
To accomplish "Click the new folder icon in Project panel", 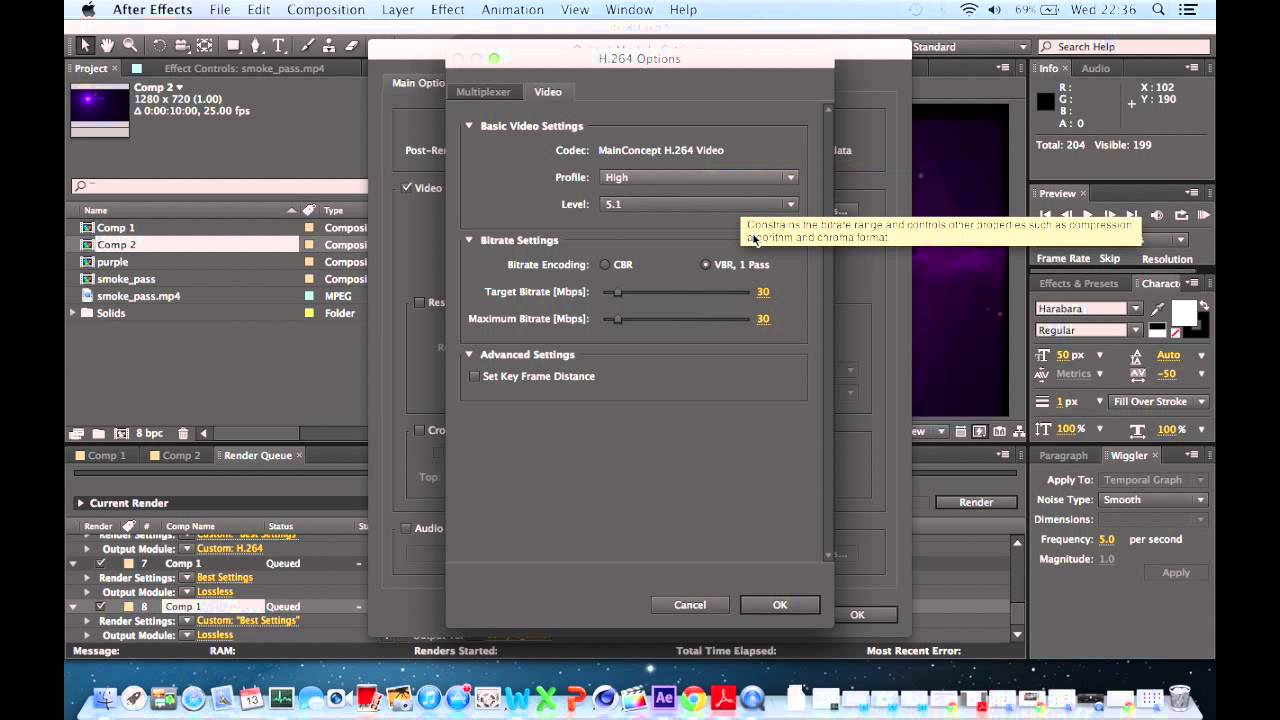I will pyautogui.click(x=99, y=433).
